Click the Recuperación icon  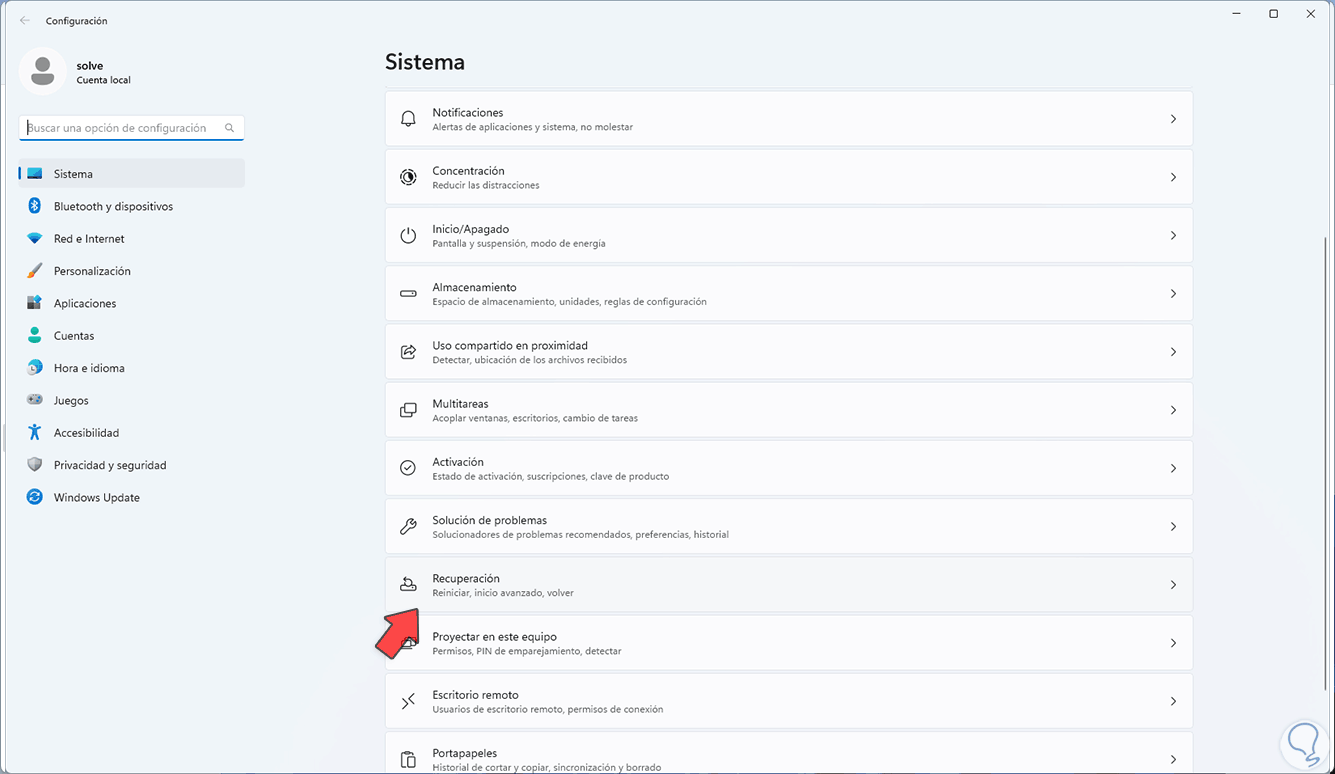(x=408, y=585)
